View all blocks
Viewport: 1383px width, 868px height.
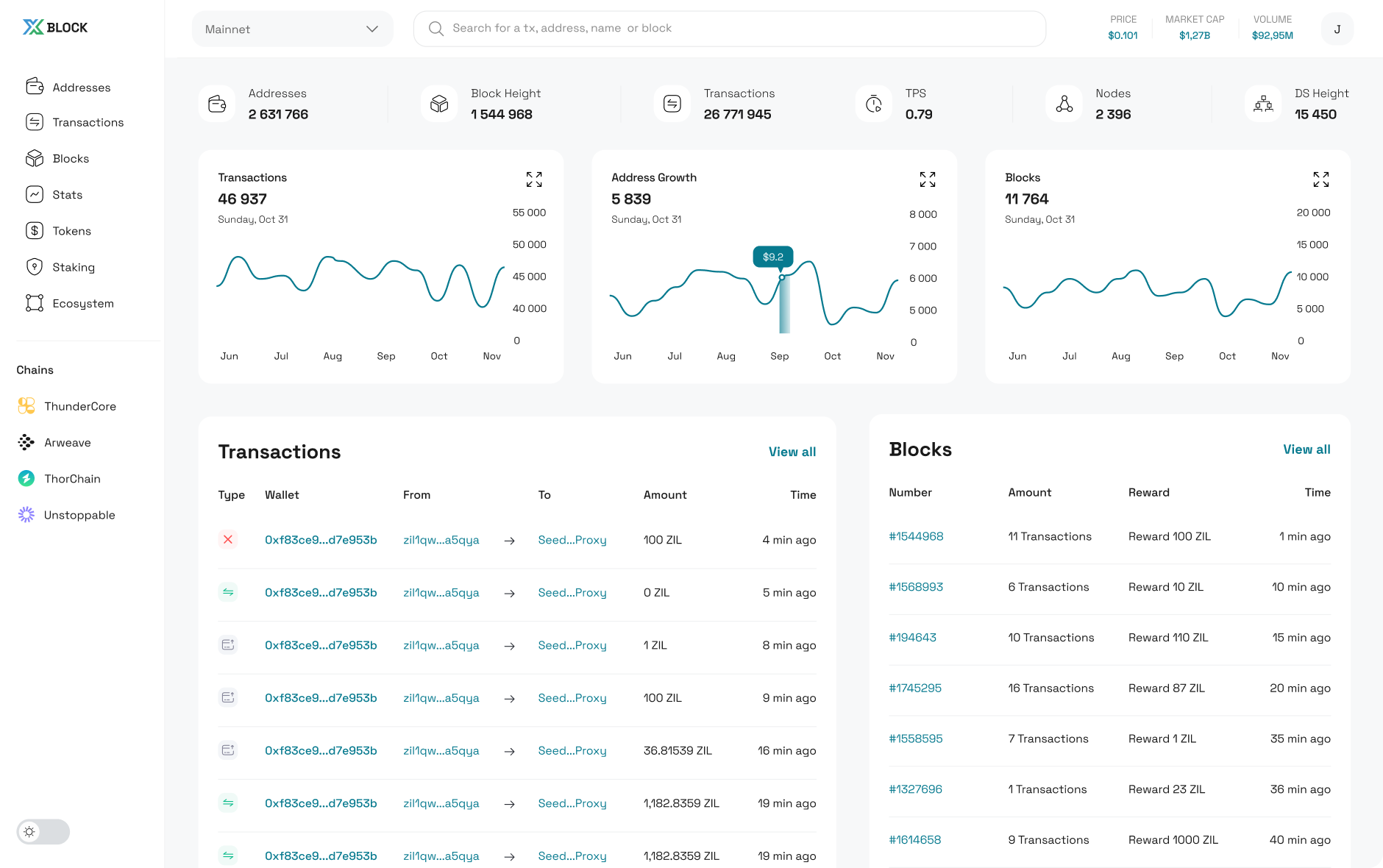click(1306, 449)
